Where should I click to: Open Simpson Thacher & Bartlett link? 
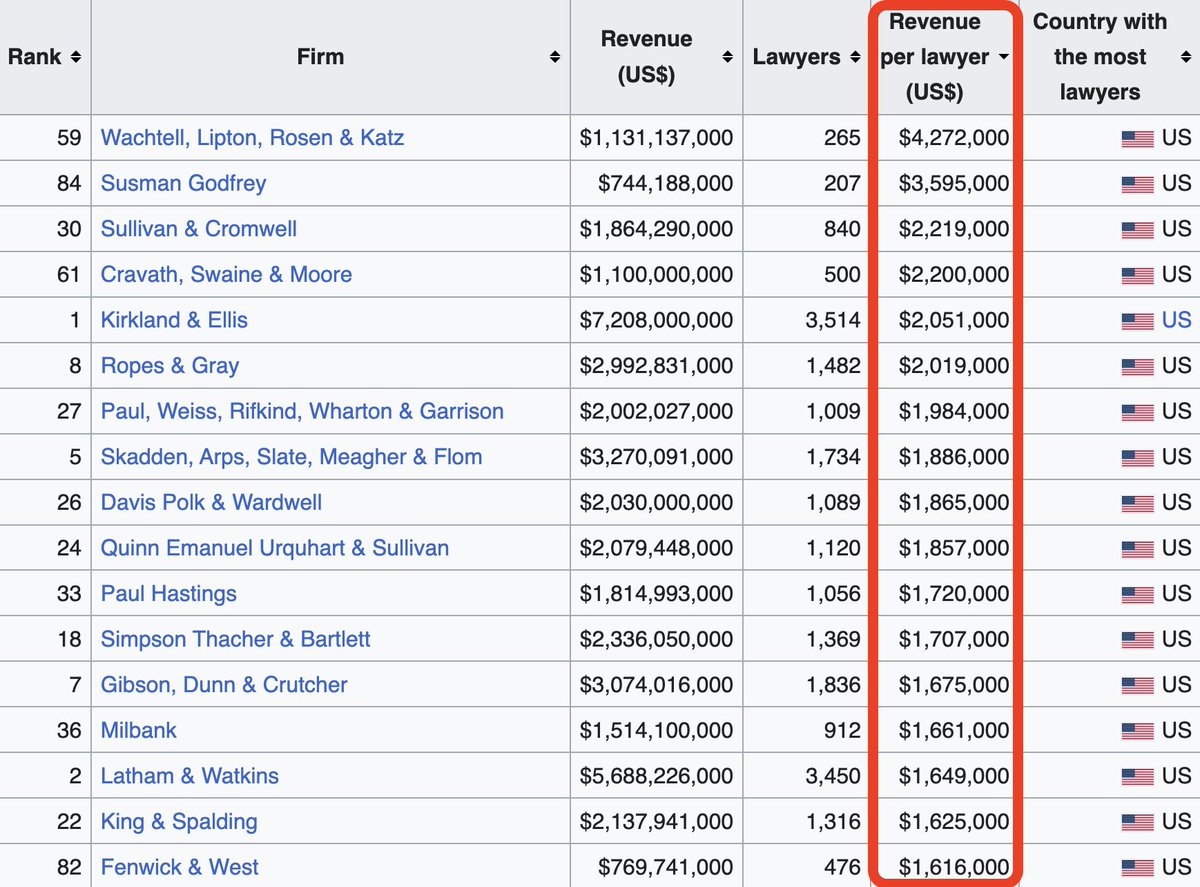235,639
